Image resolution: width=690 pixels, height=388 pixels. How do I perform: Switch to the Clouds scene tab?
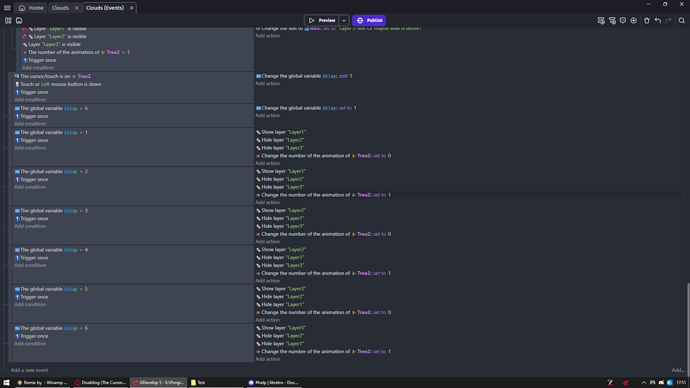pos(60,8)
